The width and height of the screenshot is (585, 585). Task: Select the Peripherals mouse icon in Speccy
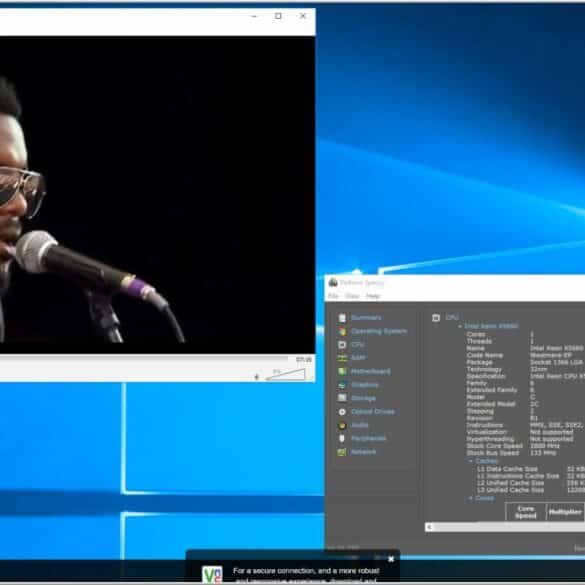342,438
